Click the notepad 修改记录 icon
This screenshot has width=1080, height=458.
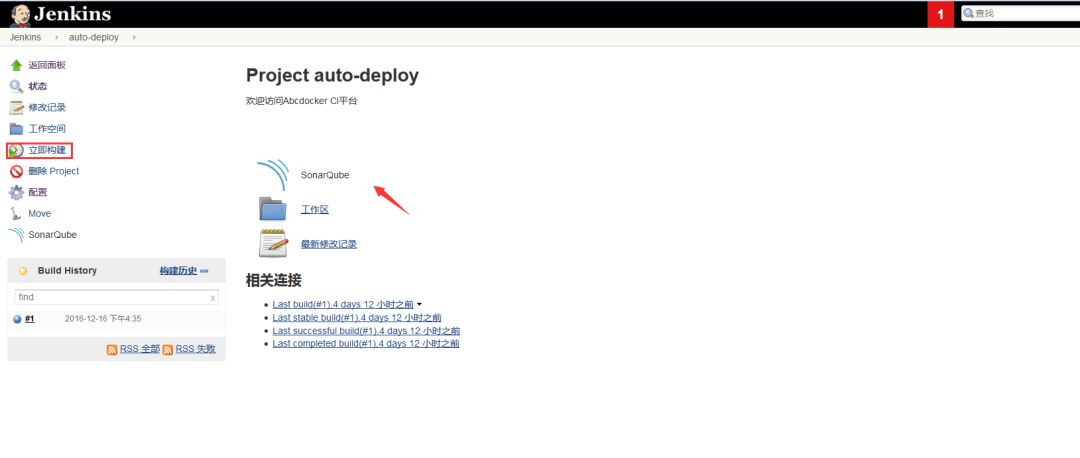(17, 107)
